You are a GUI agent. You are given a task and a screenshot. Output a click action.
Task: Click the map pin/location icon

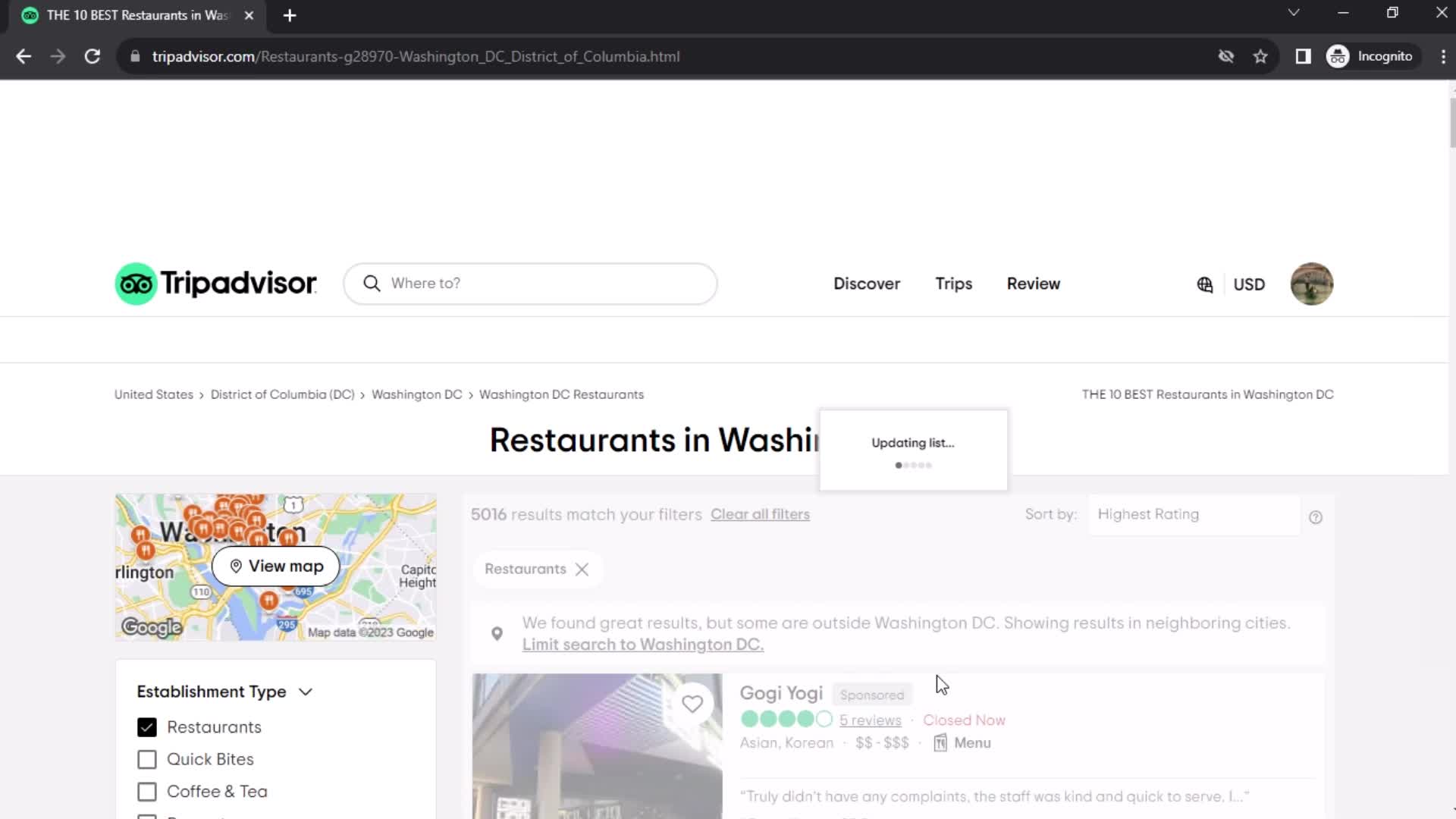click(x=497, y=632)
